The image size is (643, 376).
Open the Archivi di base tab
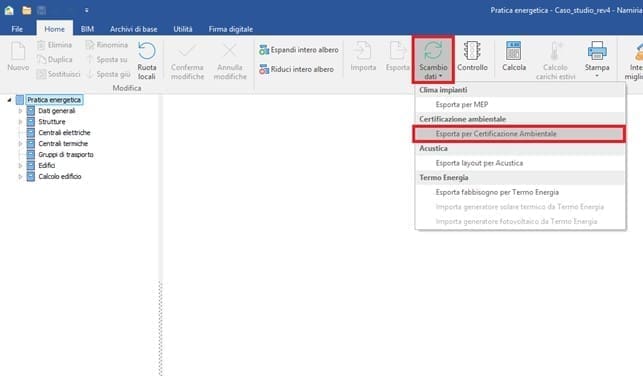[x=133, y=29]
